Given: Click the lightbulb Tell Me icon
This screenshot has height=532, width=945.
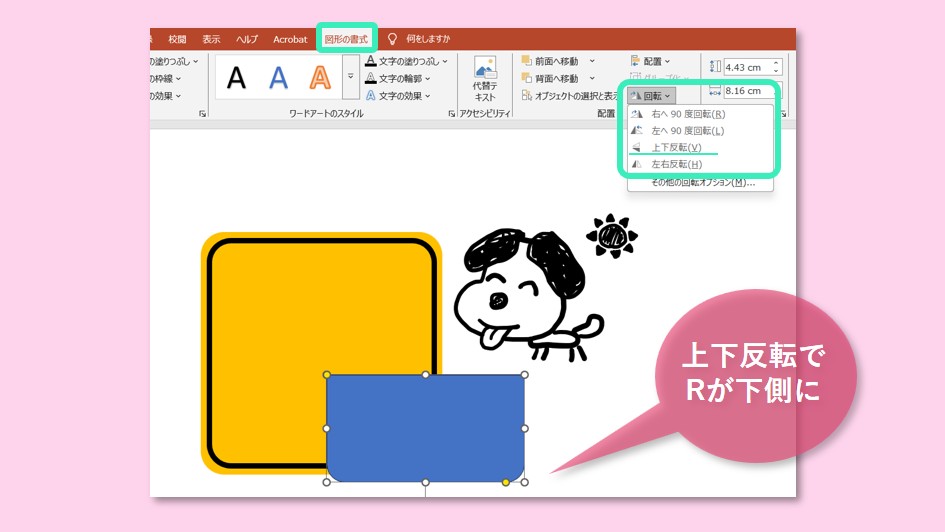Looking at the screenshot, I should (392, 39).
